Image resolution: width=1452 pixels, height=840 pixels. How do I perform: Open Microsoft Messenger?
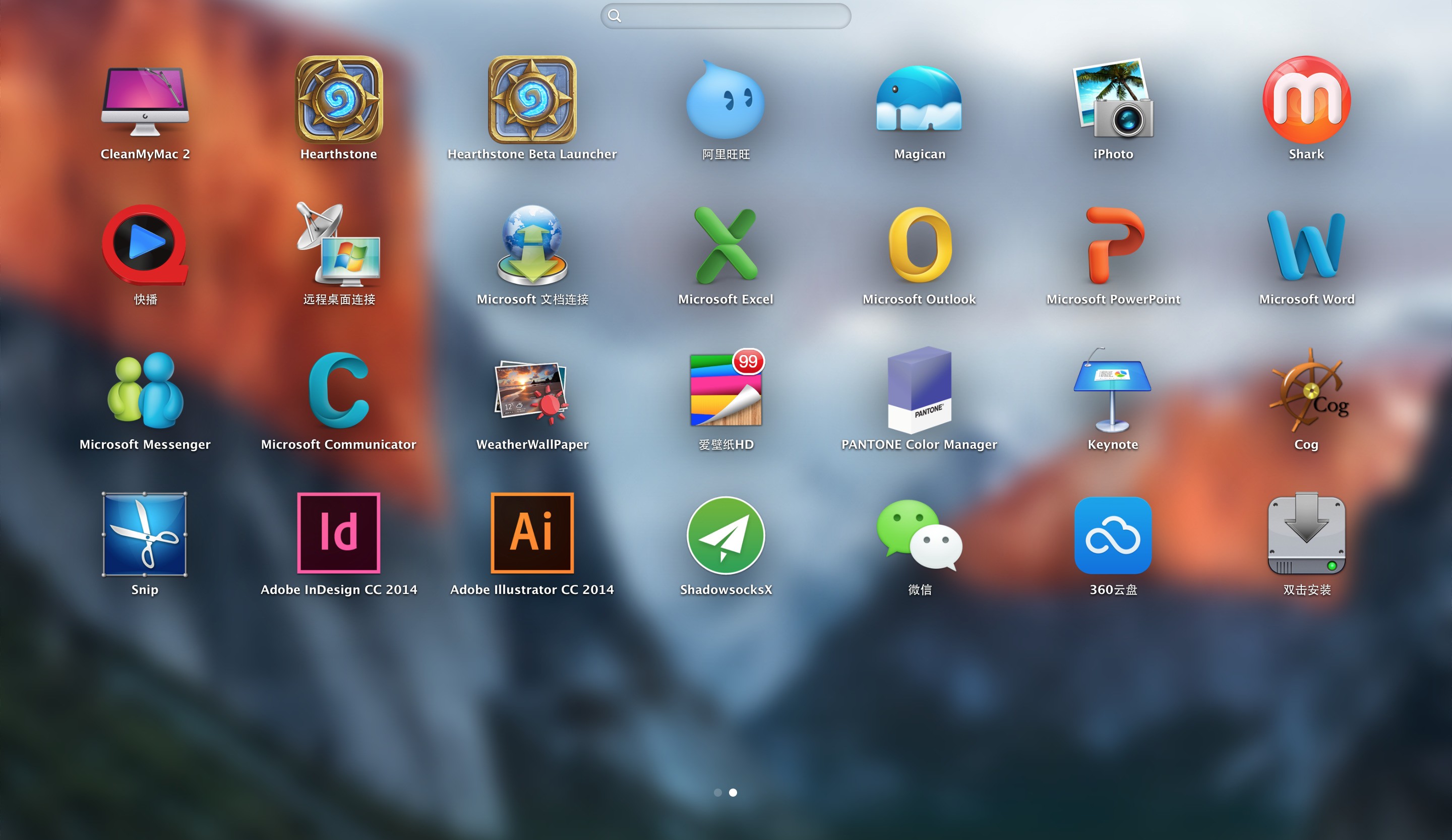[x=145, y=391]
